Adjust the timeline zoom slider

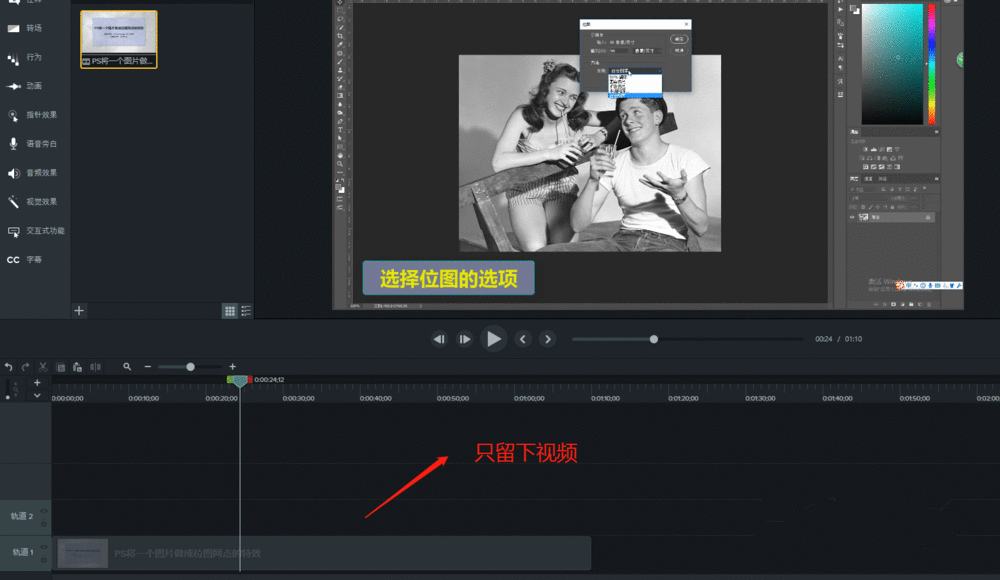pyautogui.click(x=190, y=366)
